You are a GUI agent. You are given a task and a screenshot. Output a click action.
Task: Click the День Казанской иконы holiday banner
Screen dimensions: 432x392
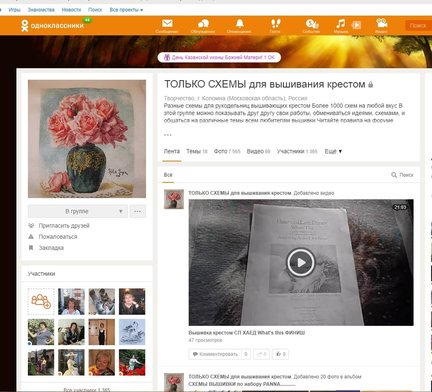[219, 57]
